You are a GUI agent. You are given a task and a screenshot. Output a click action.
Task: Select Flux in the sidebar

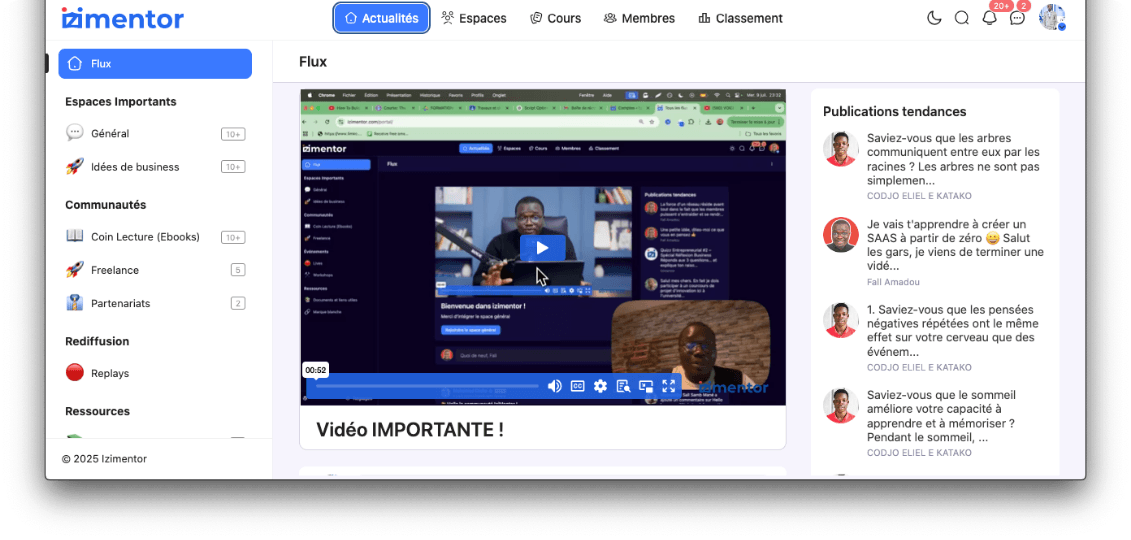point(155,63)
